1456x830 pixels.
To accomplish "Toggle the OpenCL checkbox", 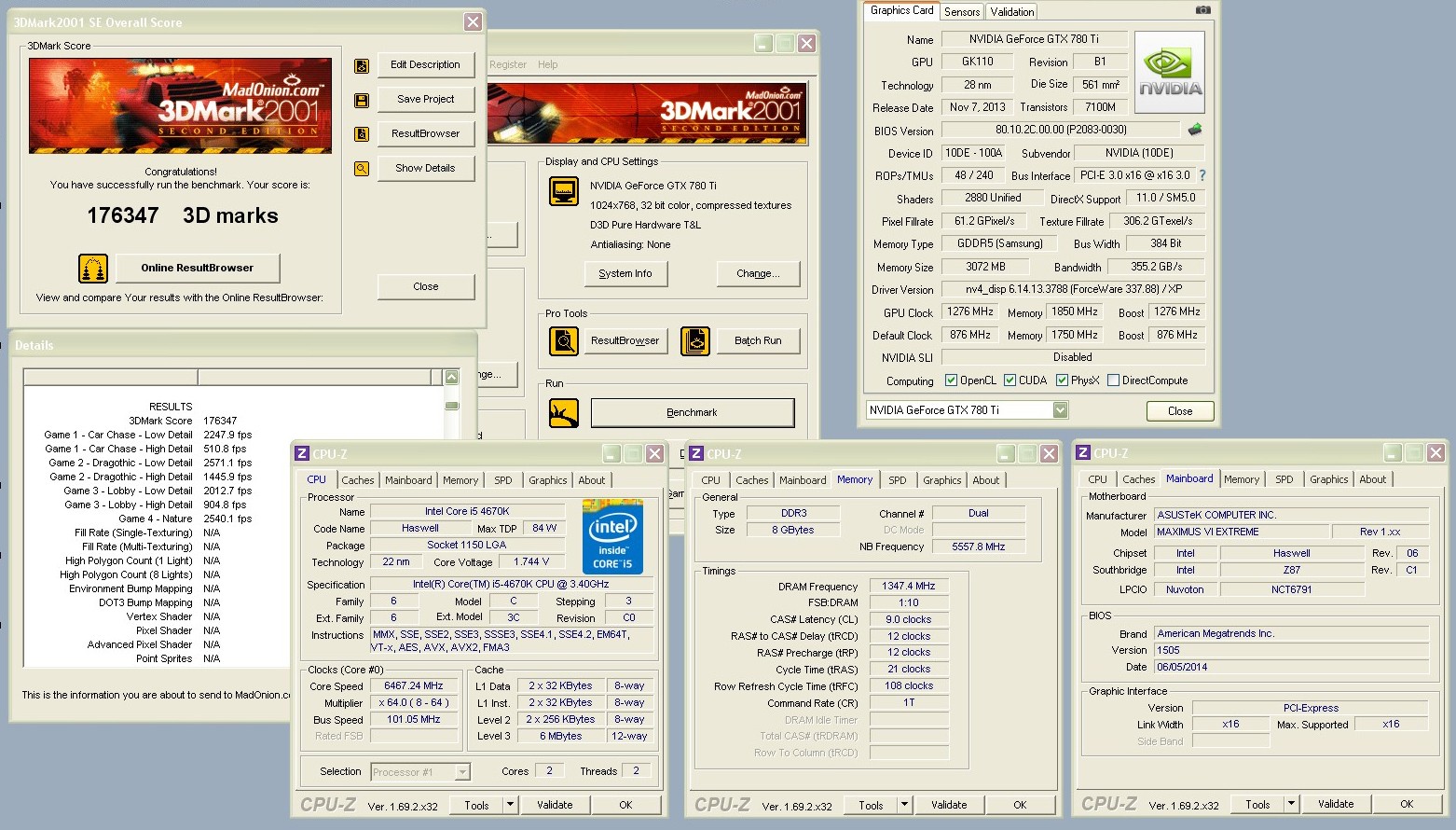I will click(951, 380).
